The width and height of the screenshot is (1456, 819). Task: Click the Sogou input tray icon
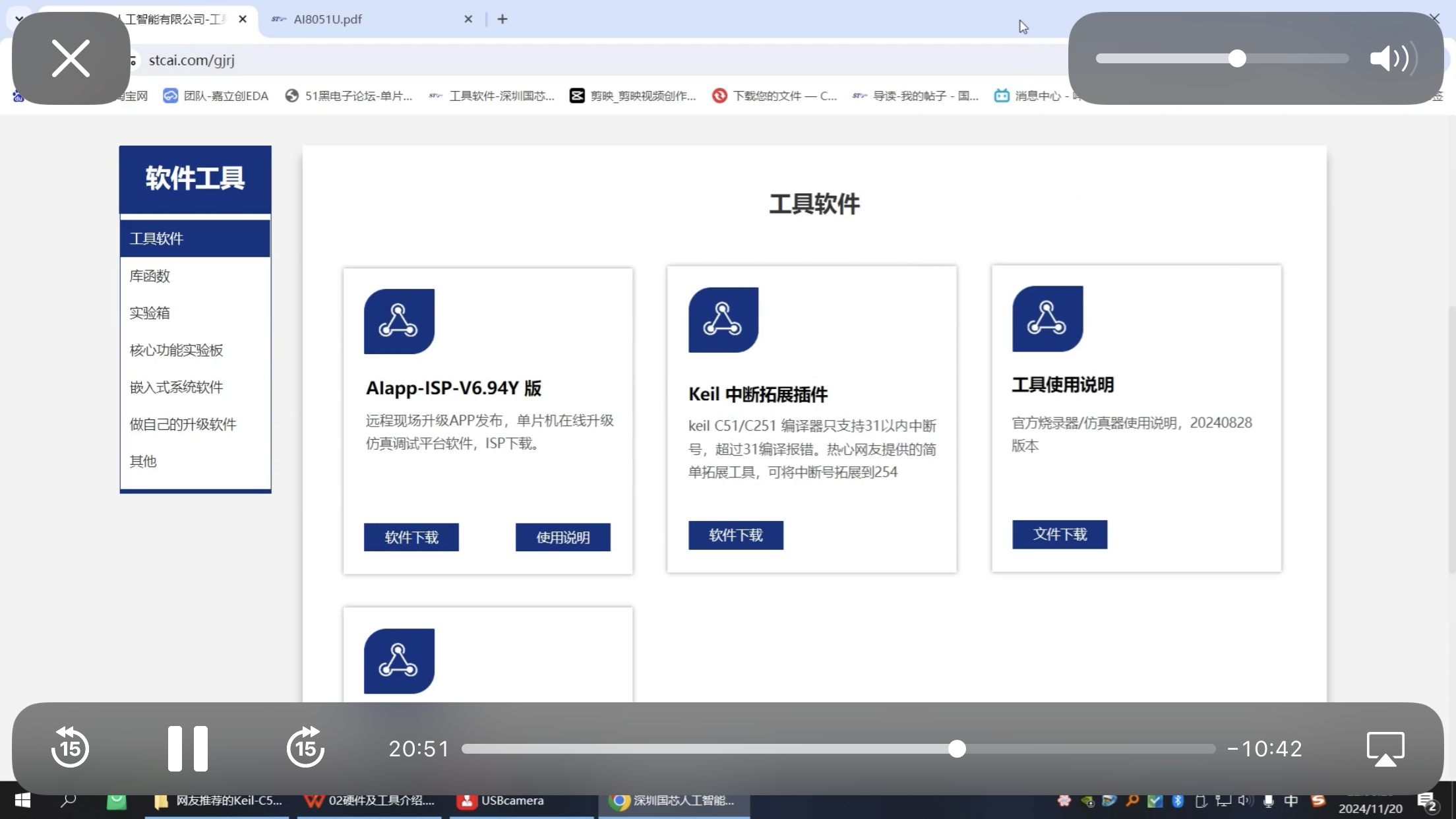coord(1318,801)
